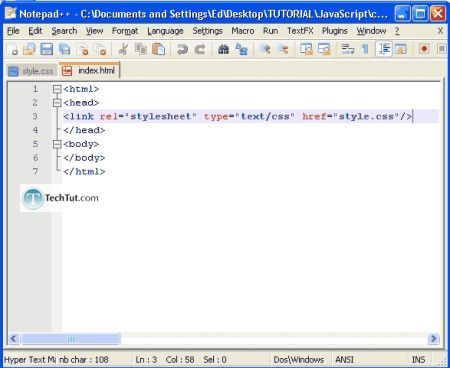Click the Hyper Text language status field

[x=30, y=360]
